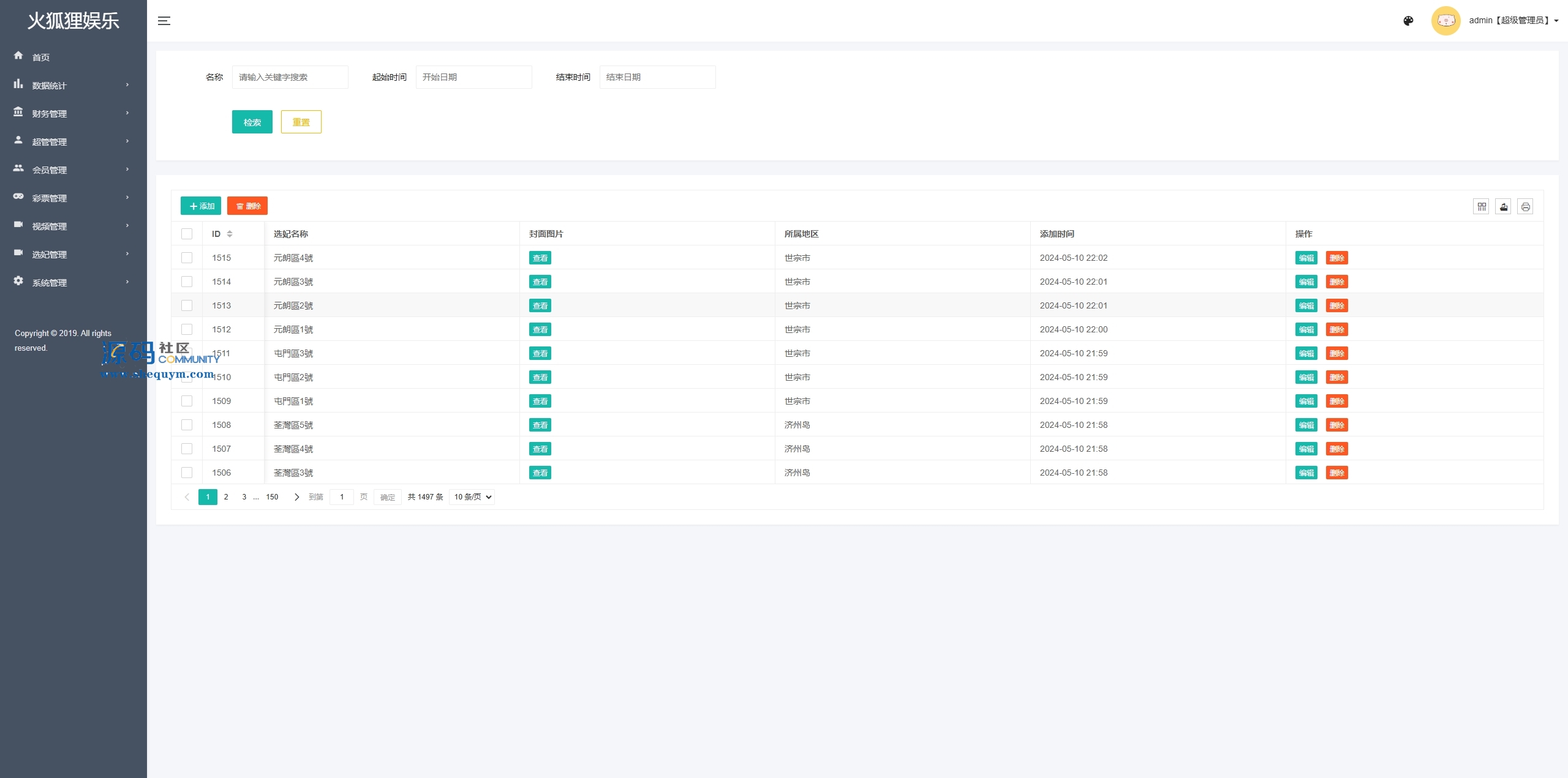Tick the checkbox for row 1515
This screenshot has width=1568, height=778.
[187, 258]
